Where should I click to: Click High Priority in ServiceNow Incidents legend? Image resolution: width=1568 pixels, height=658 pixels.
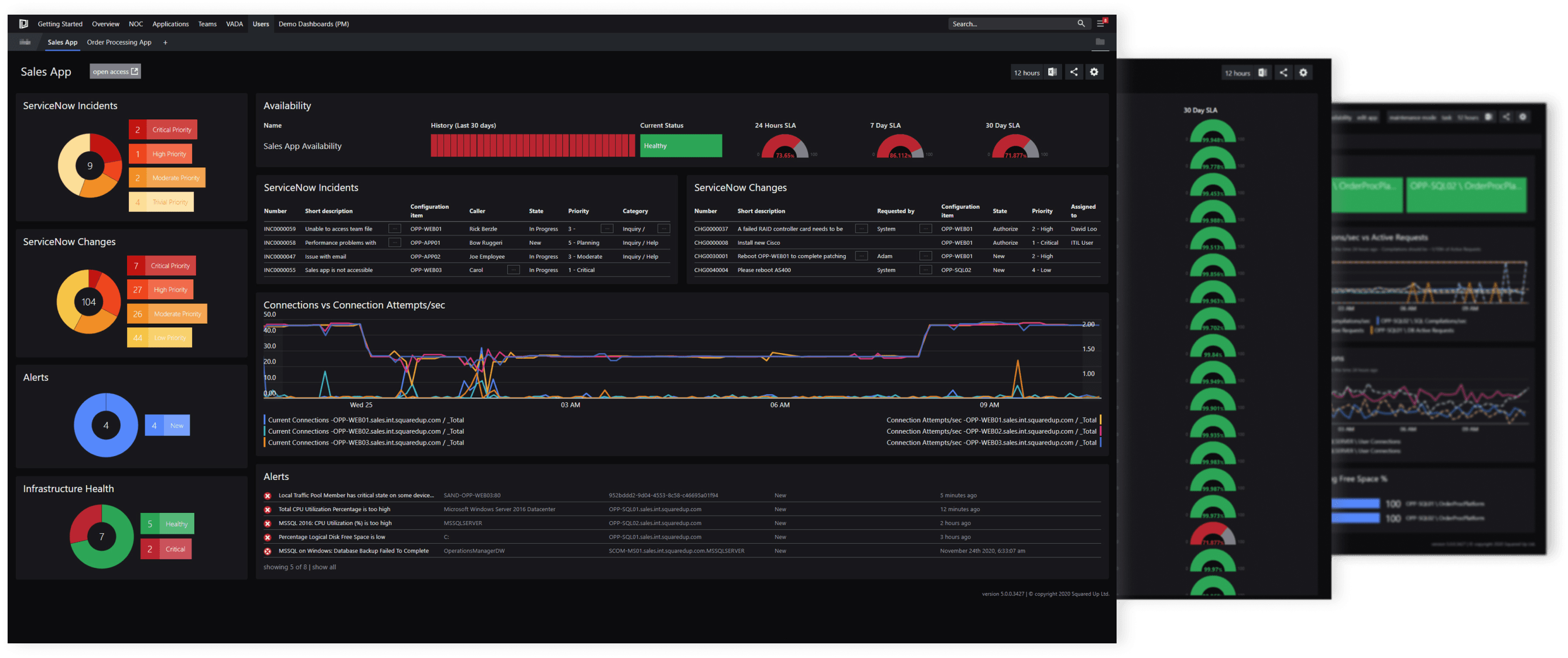[160, 154]
